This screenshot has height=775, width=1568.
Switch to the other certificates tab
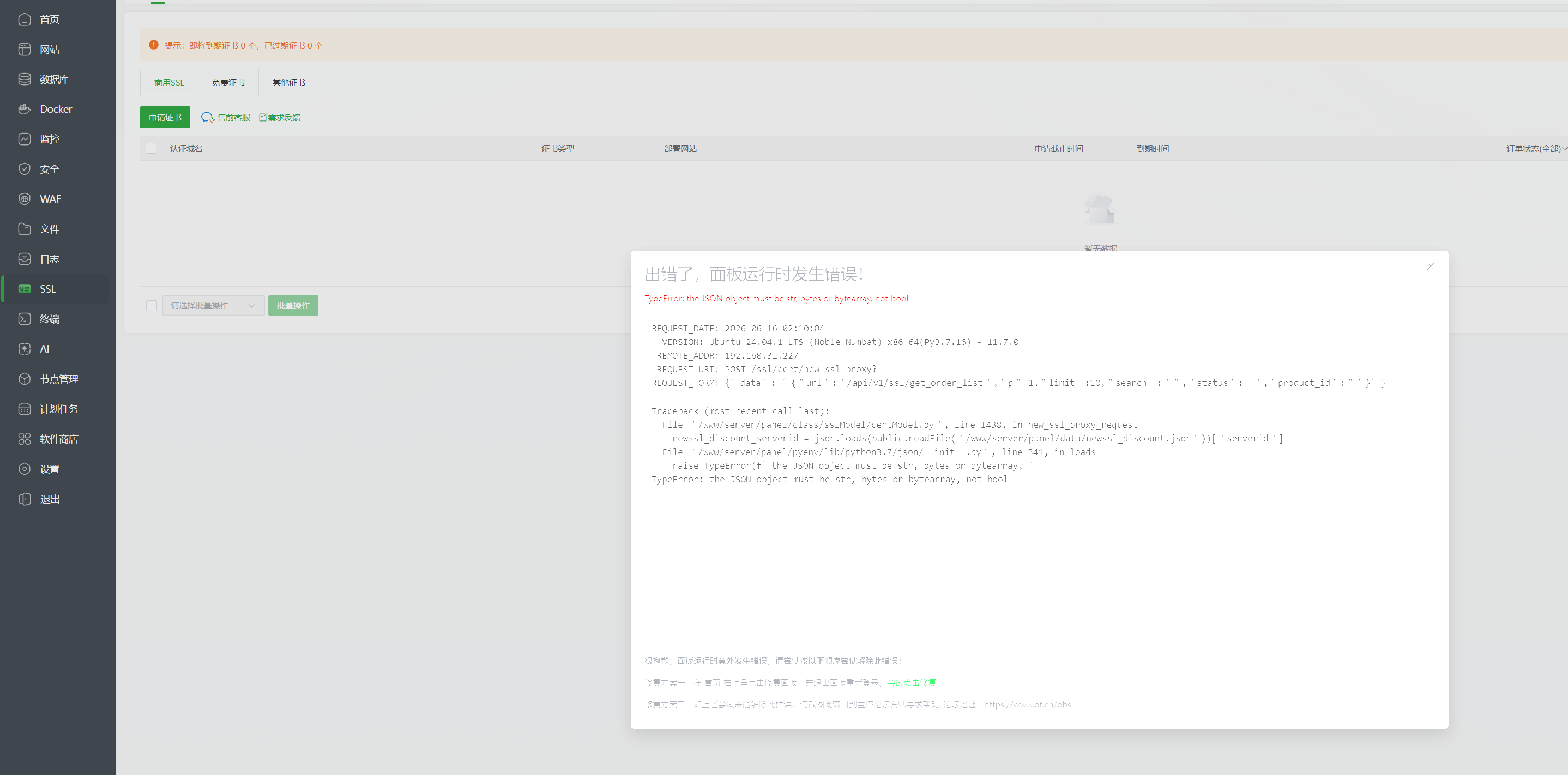(x=288, y=83)
